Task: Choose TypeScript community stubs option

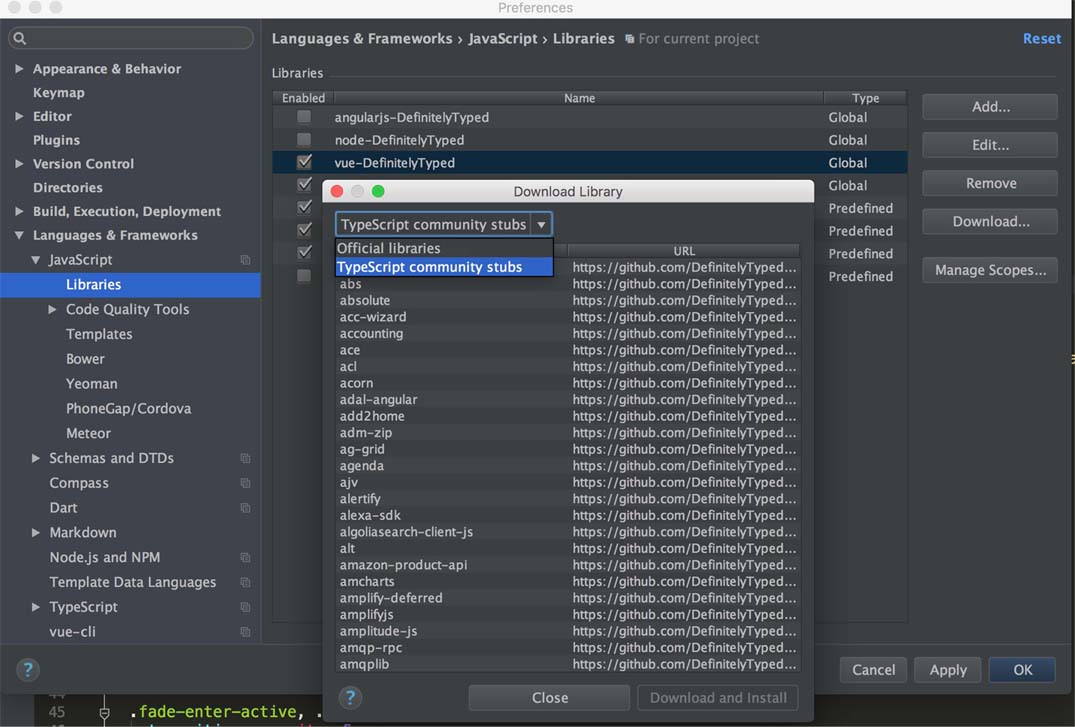Action: click(444, 267)
